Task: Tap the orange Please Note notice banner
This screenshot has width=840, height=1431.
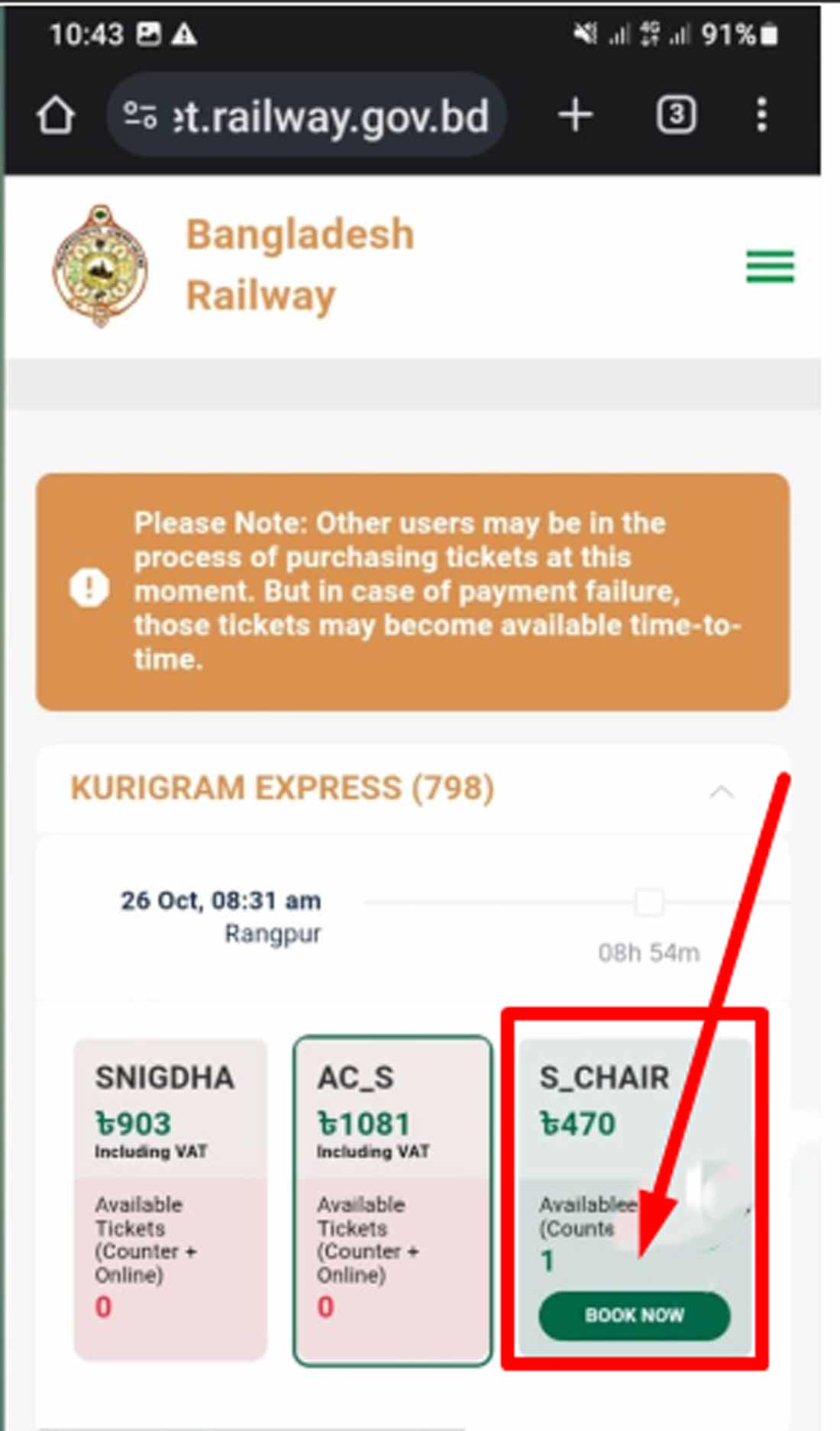Action: [x=413, y=591]
